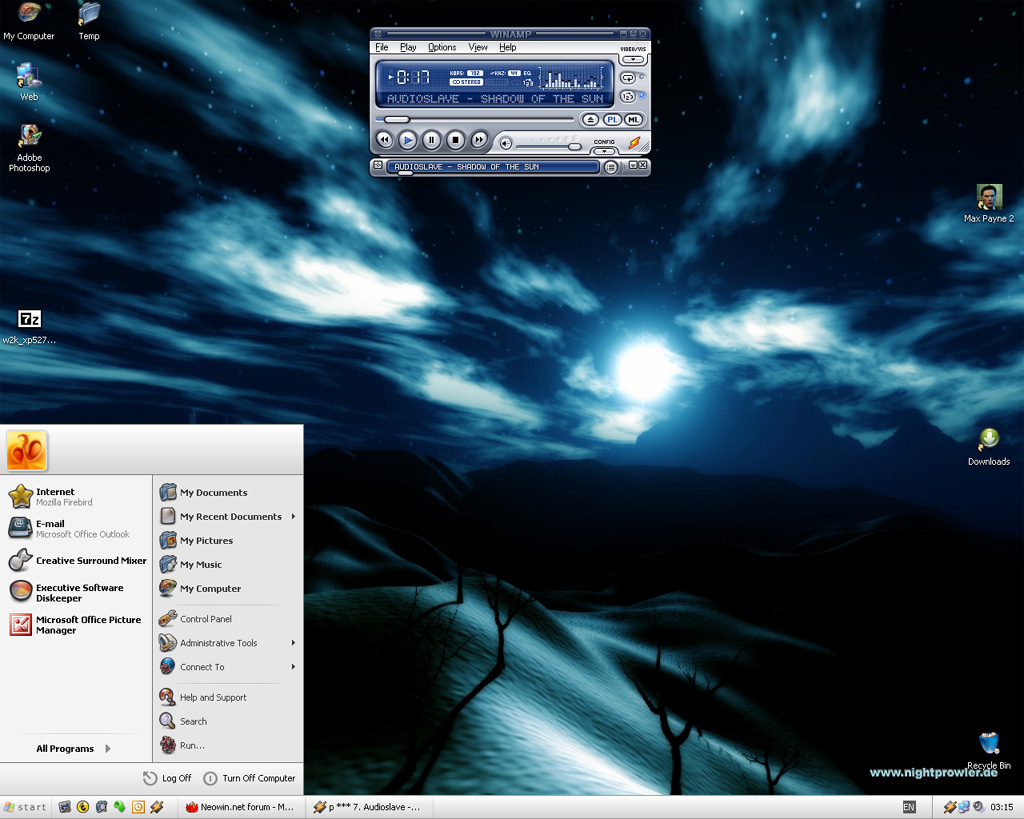Expand the Video/Vis drawer in Winamp
1024x819 pixels.
click(632, 59)
